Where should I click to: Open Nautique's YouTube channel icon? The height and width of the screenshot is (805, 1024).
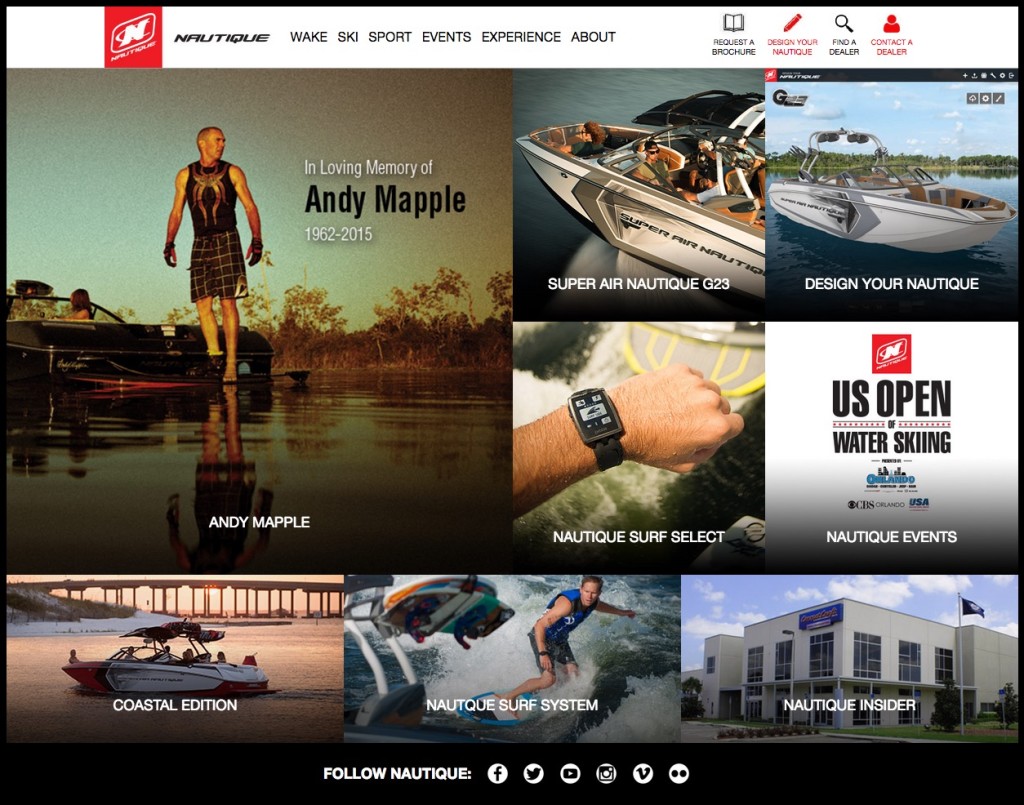point(570,773)
